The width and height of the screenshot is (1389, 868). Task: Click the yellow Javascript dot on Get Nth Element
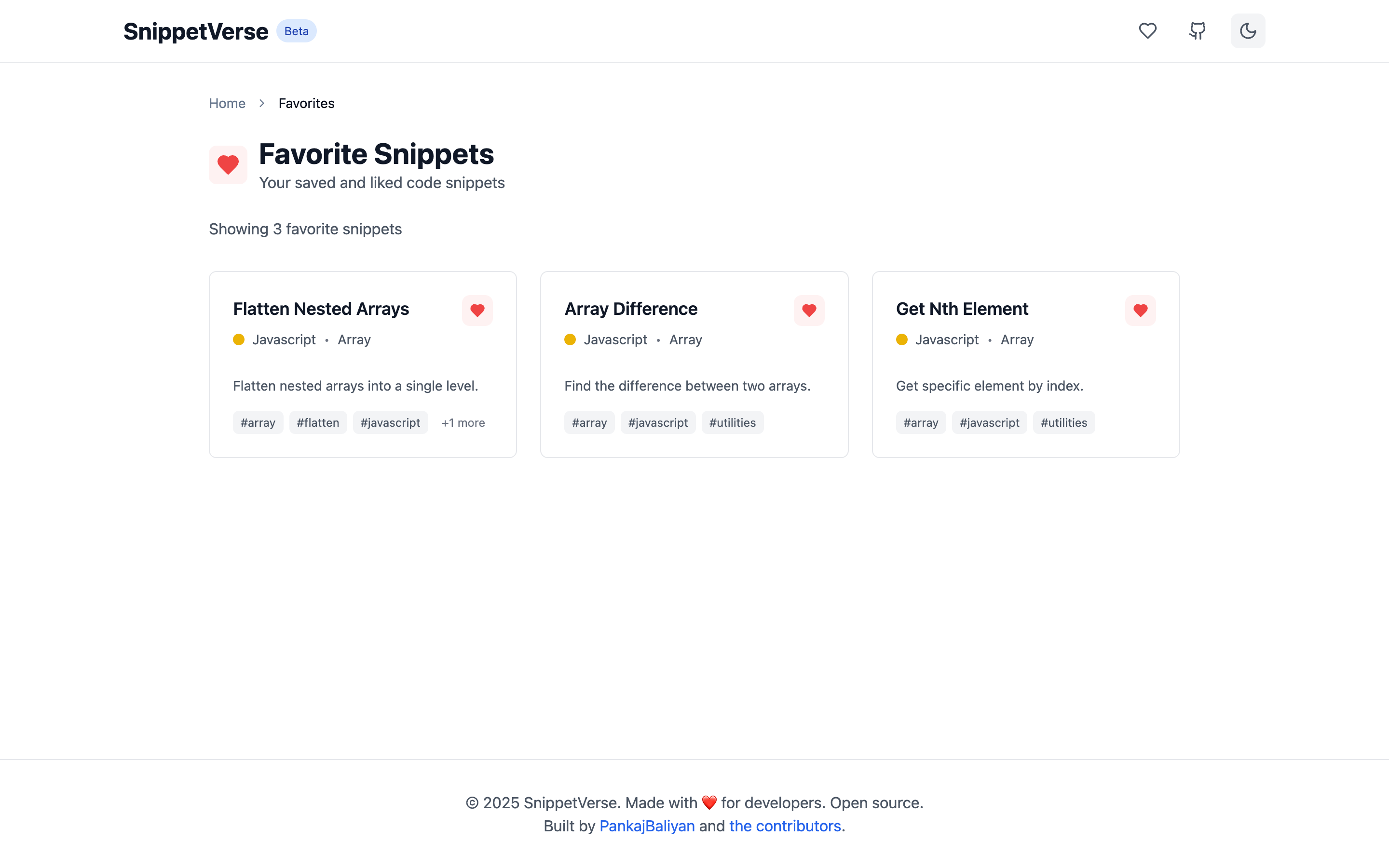tap(902, 340)
